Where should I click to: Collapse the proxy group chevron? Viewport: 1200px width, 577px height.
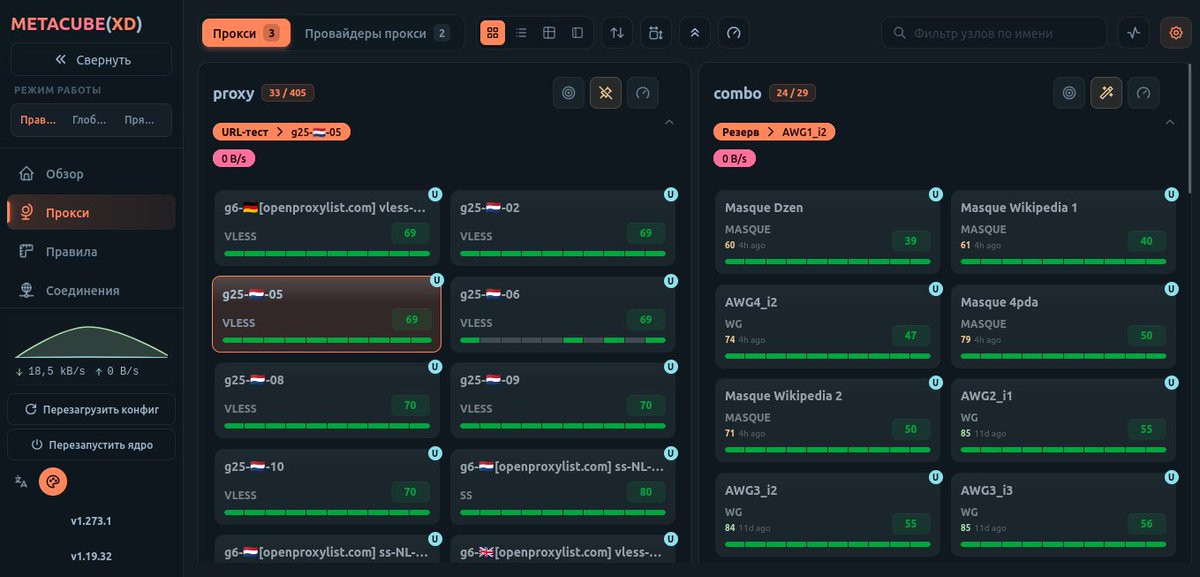pyautogui.click(x=669, y=122)
